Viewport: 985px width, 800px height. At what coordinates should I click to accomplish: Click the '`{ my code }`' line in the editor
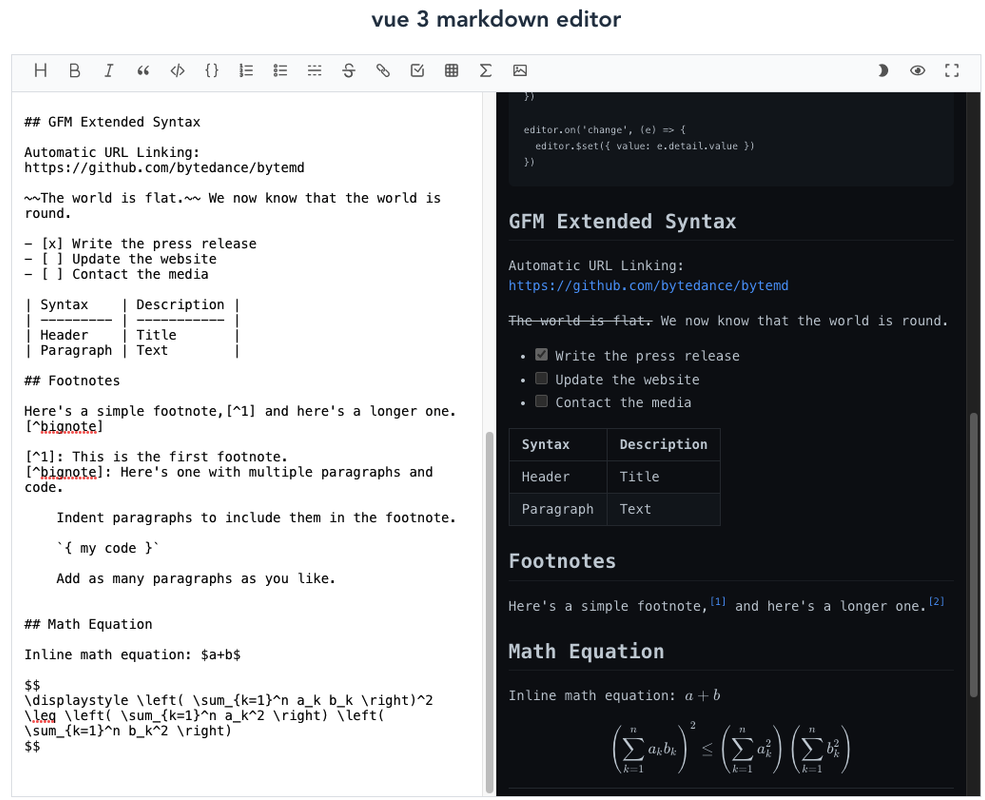tap(107, 548)
